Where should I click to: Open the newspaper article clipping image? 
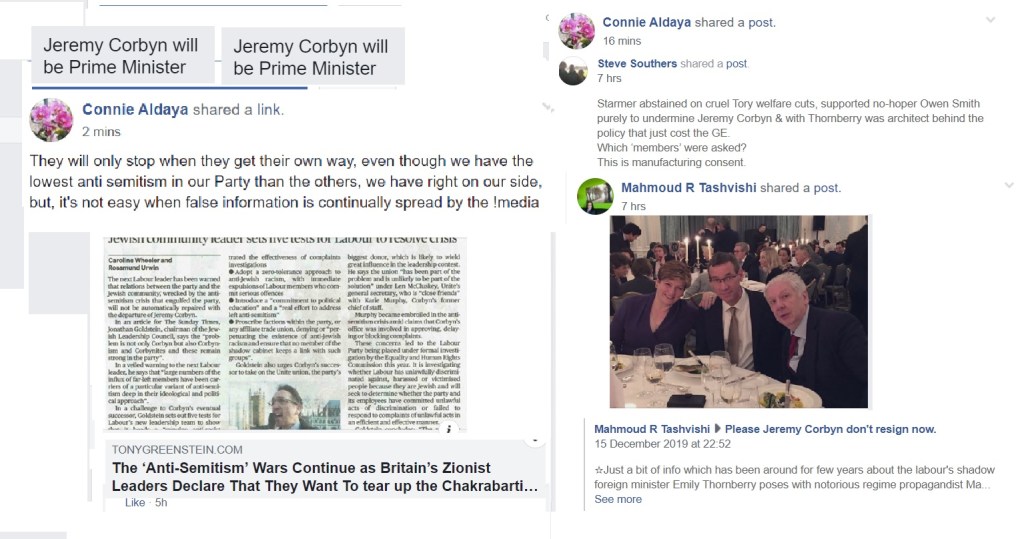pos(285,333)
